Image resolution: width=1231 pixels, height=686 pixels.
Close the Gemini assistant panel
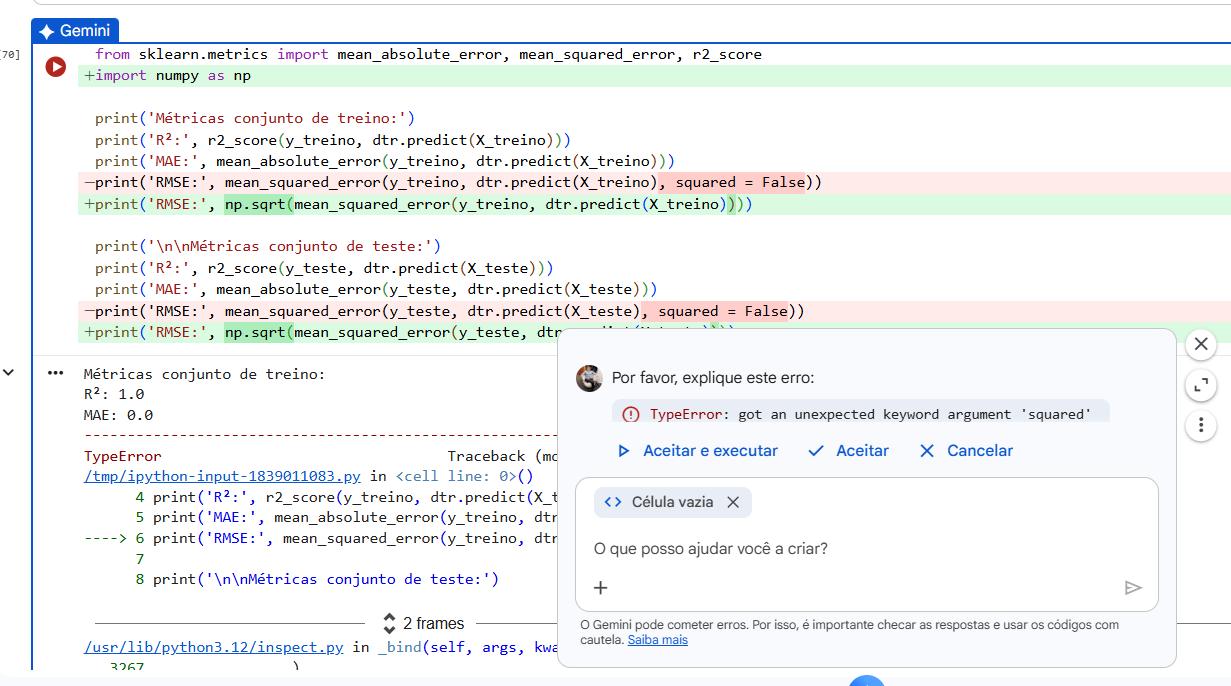click(x=1200, y=344)
